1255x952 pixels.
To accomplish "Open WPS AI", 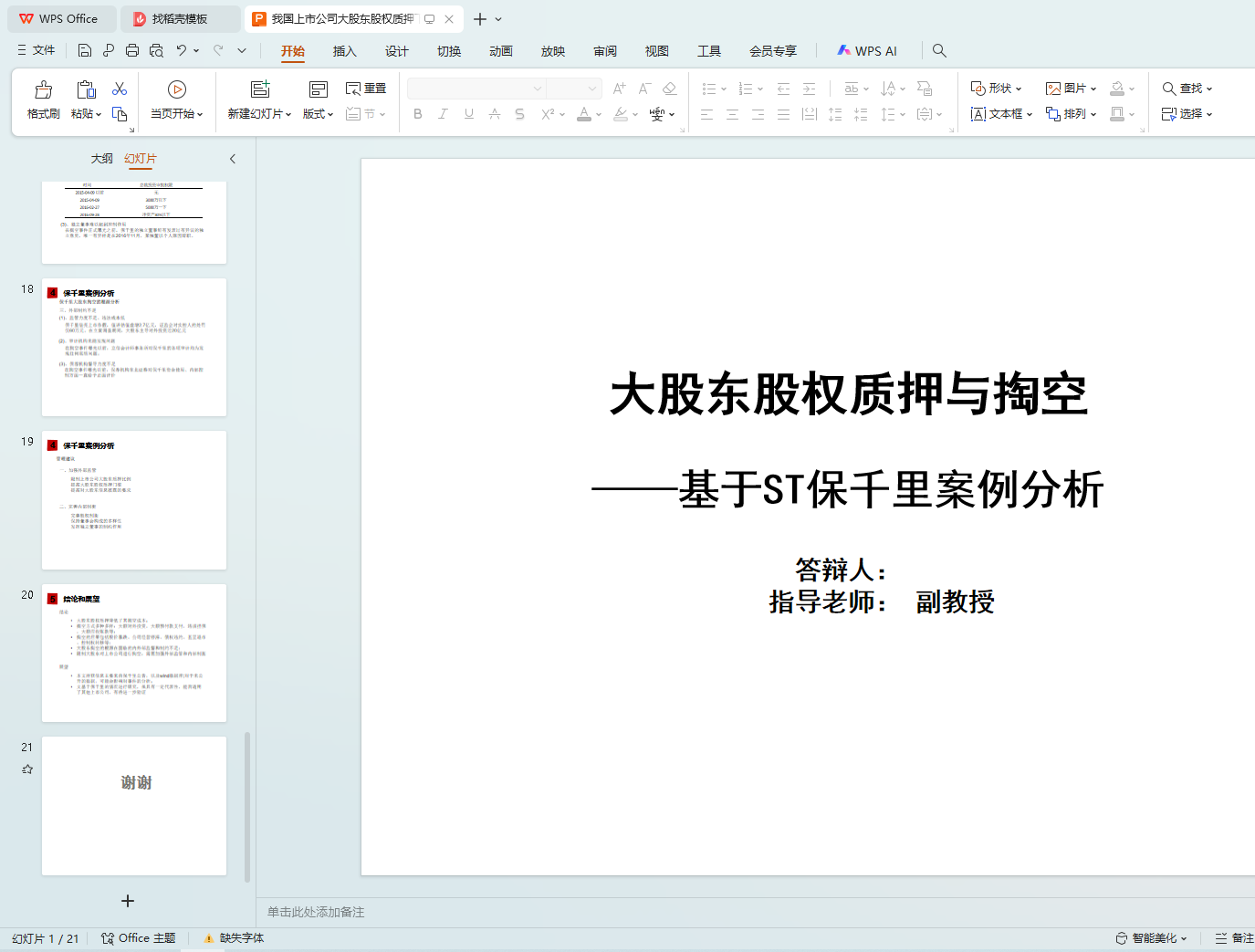I will tap(867, 51).
